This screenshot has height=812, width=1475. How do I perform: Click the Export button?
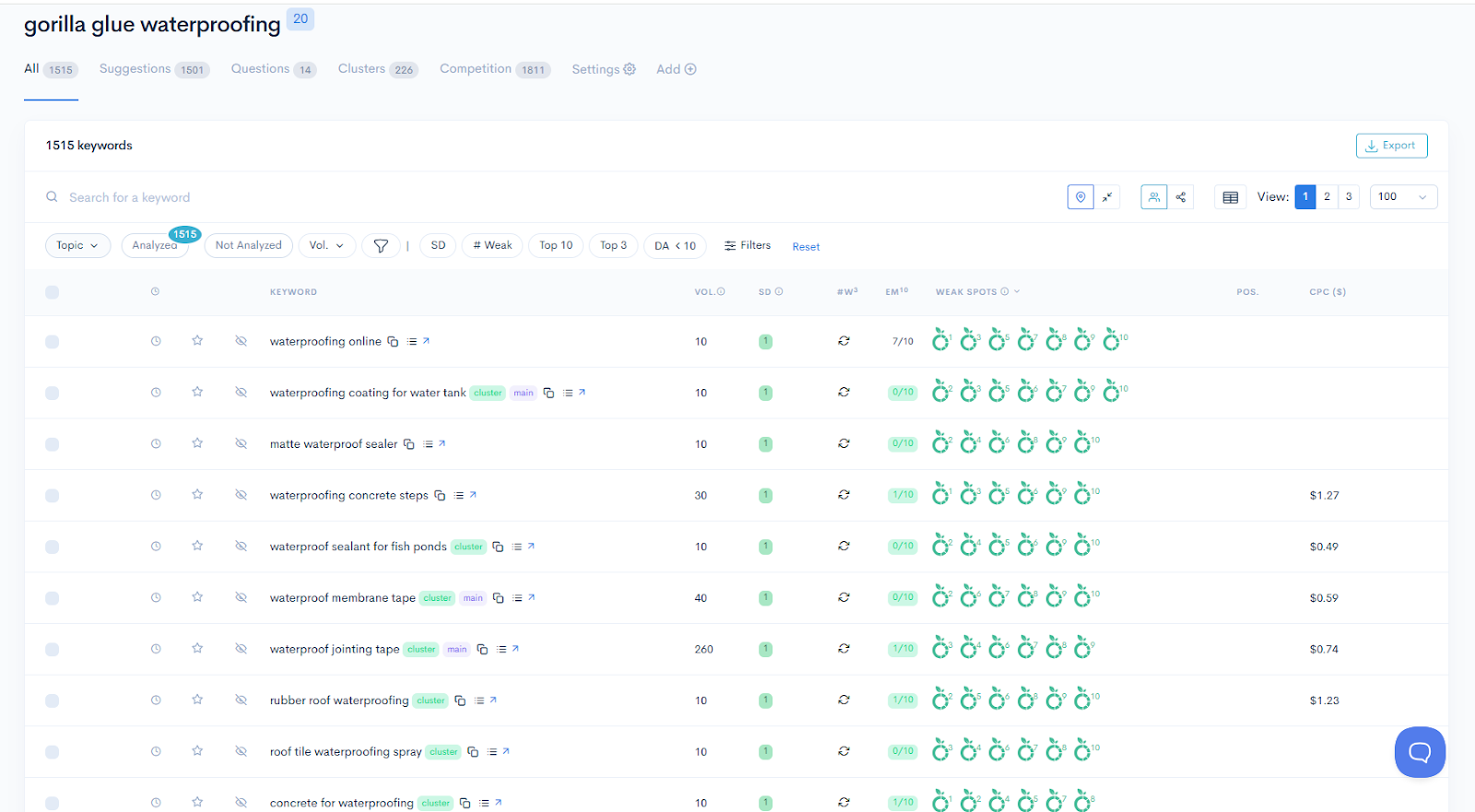click(x=1391, y=146)
